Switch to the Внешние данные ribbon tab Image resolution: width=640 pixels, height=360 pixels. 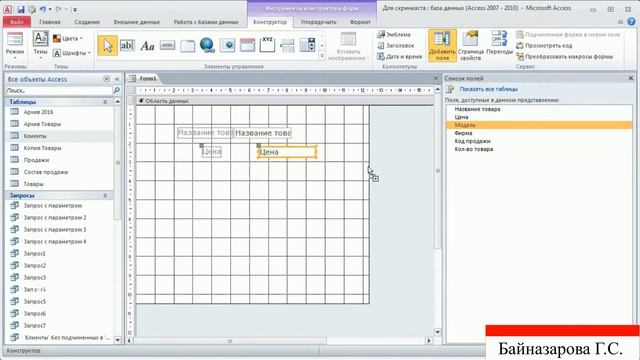point(137,22)
